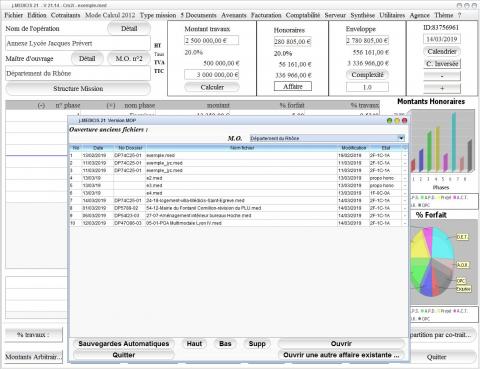The image size is (480, 369).
Task: Click the date field 14/03/2019
Action: 442,39
